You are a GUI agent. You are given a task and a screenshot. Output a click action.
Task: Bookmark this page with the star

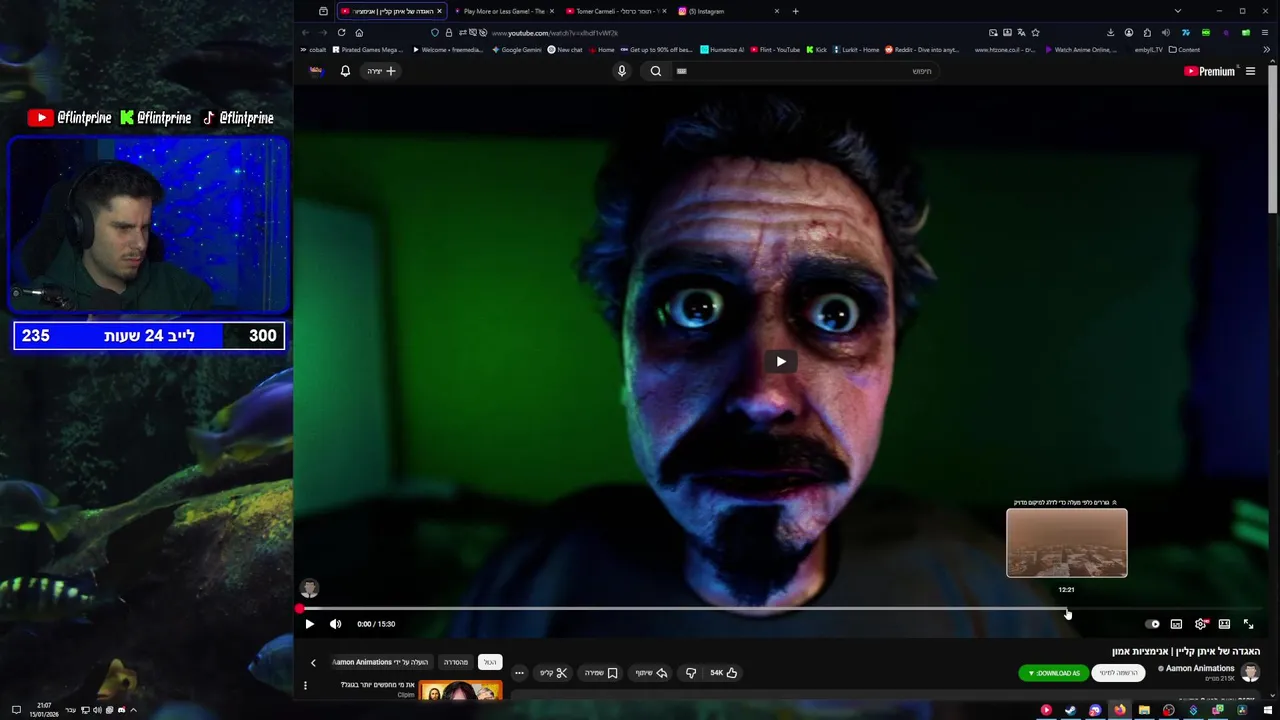tap(1035, 32)
